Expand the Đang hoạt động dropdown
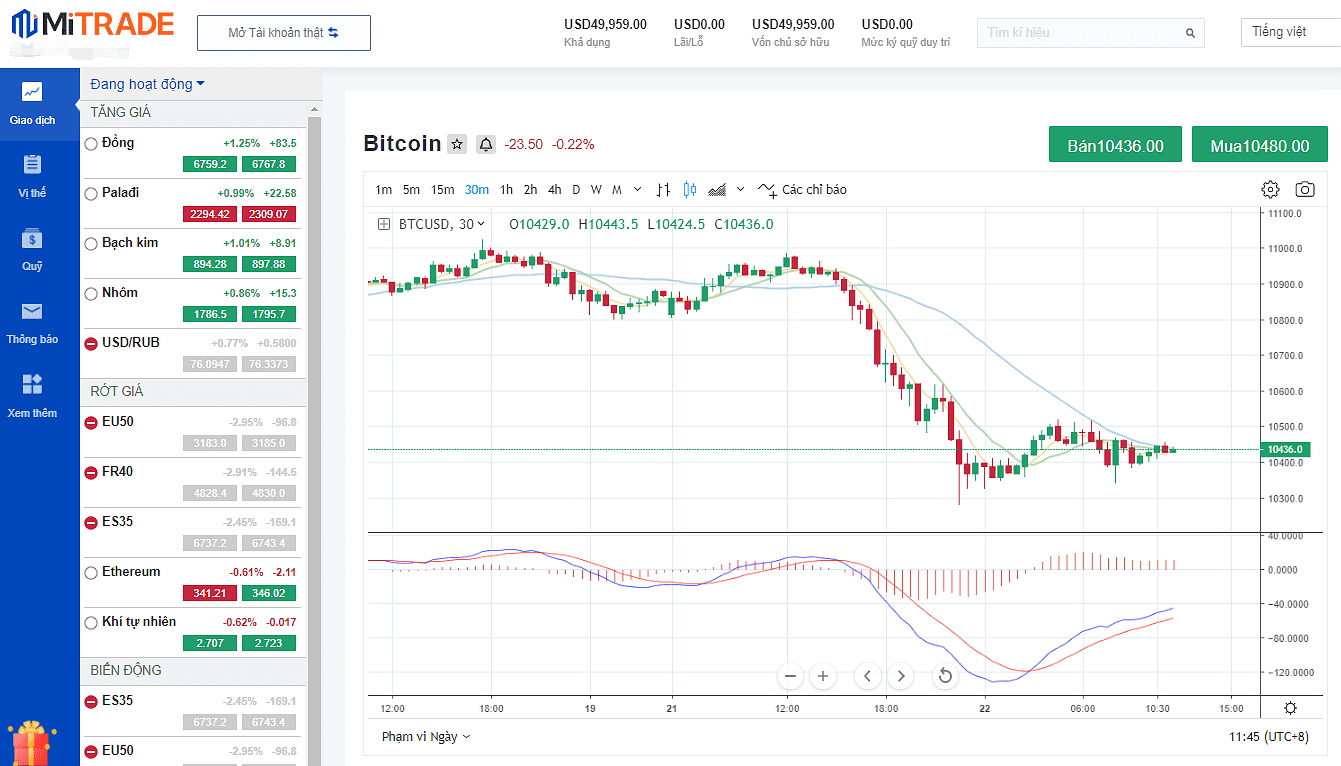This screenshot has width=1341, height=766. tap(147, 84)
